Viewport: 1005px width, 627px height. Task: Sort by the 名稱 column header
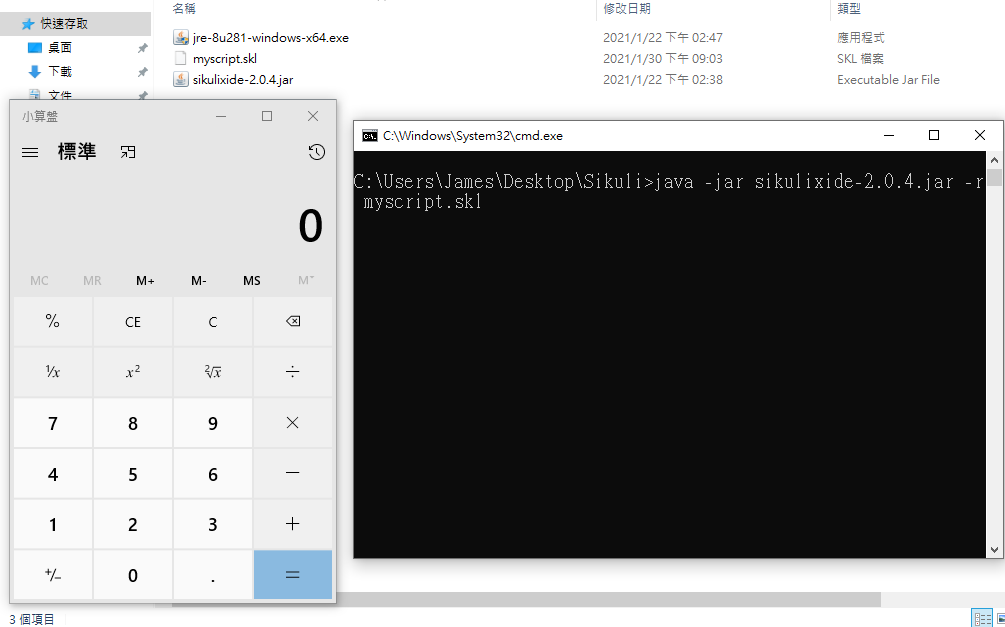point(184,8)
